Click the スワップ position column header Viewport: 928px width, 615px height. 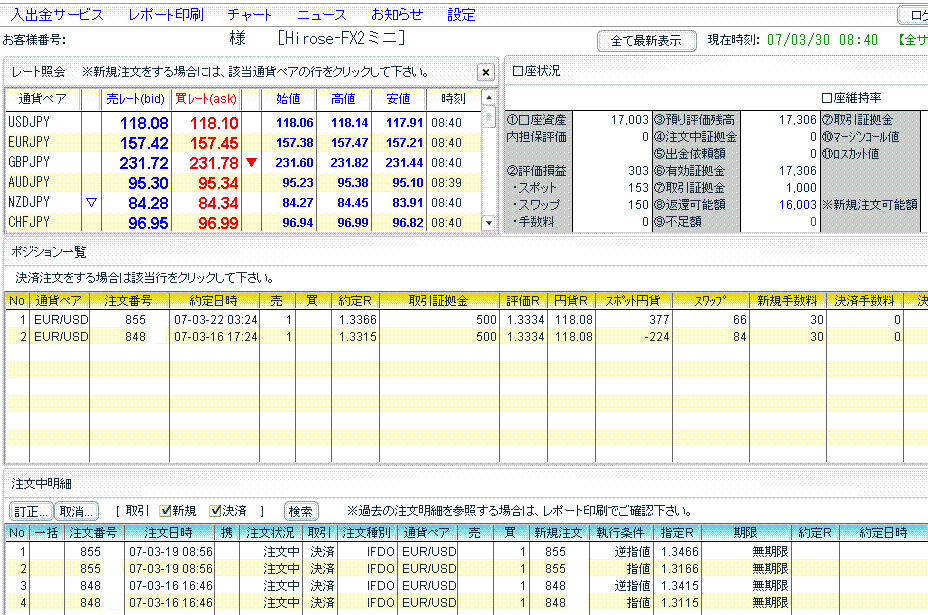(x=710, y=301)
